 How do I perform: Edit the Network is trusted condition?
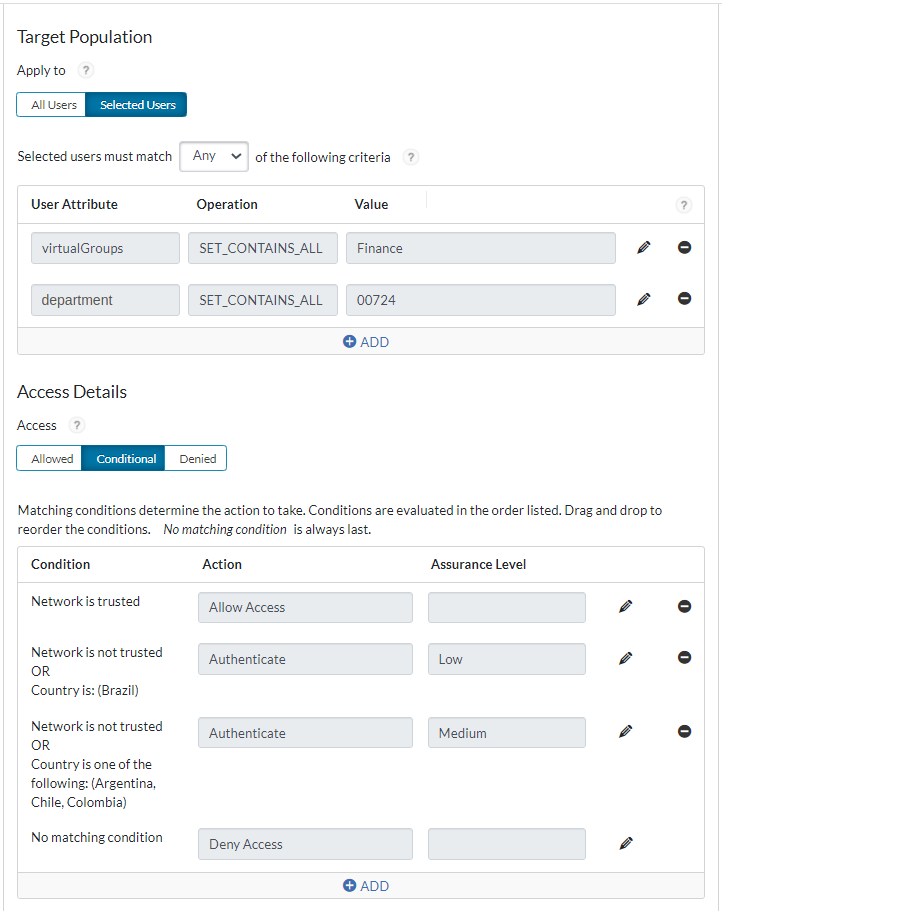(x=625, y=605)
